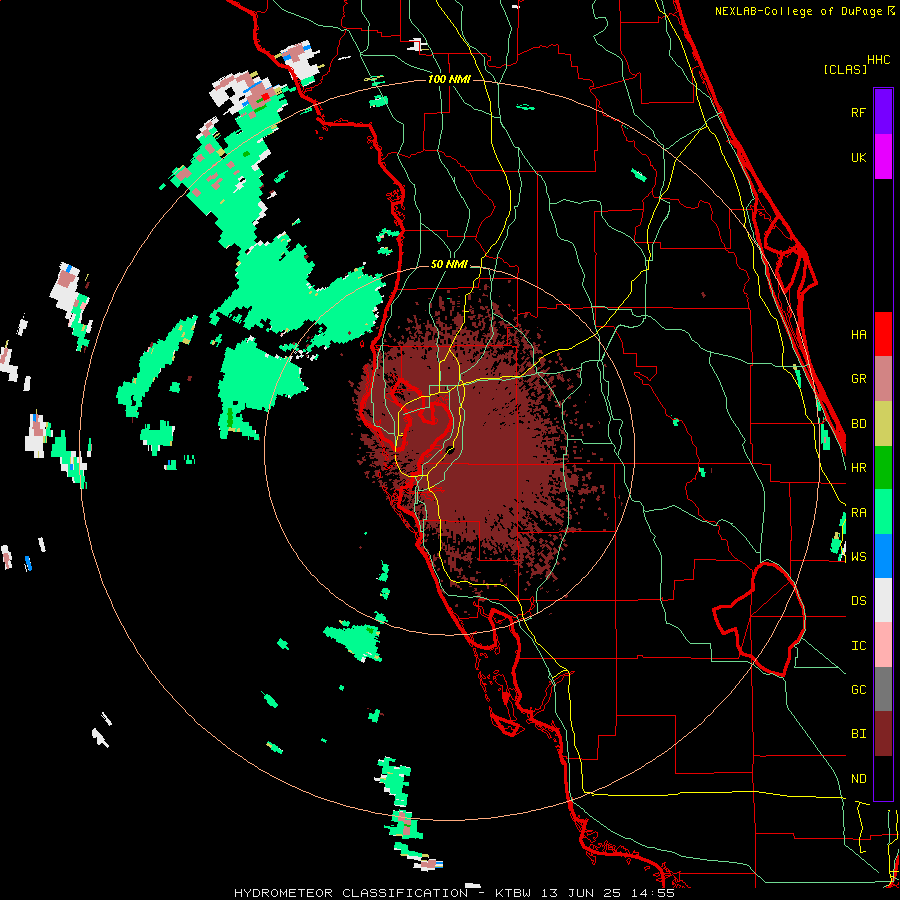Click the IC light pink legend swatch
The width and height of the screenshot is (900, 900).
(883, 645)
